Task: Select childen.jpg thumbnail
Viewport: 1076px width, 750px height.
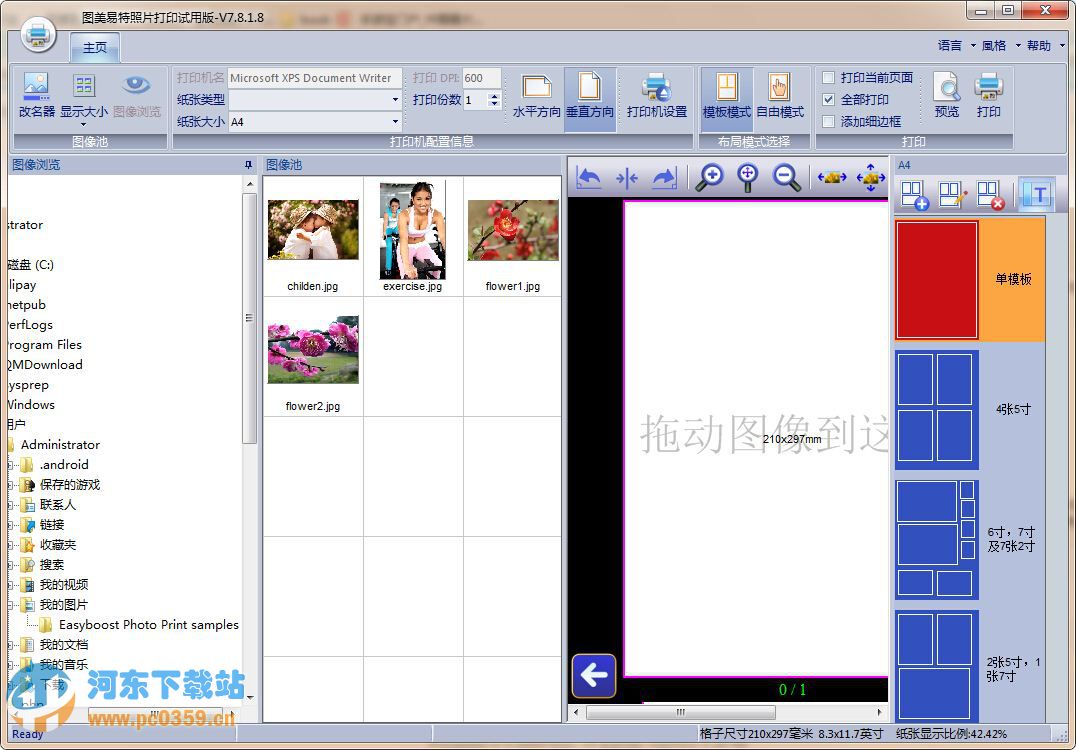Action: pyautogui.click(x=313, y=230)
